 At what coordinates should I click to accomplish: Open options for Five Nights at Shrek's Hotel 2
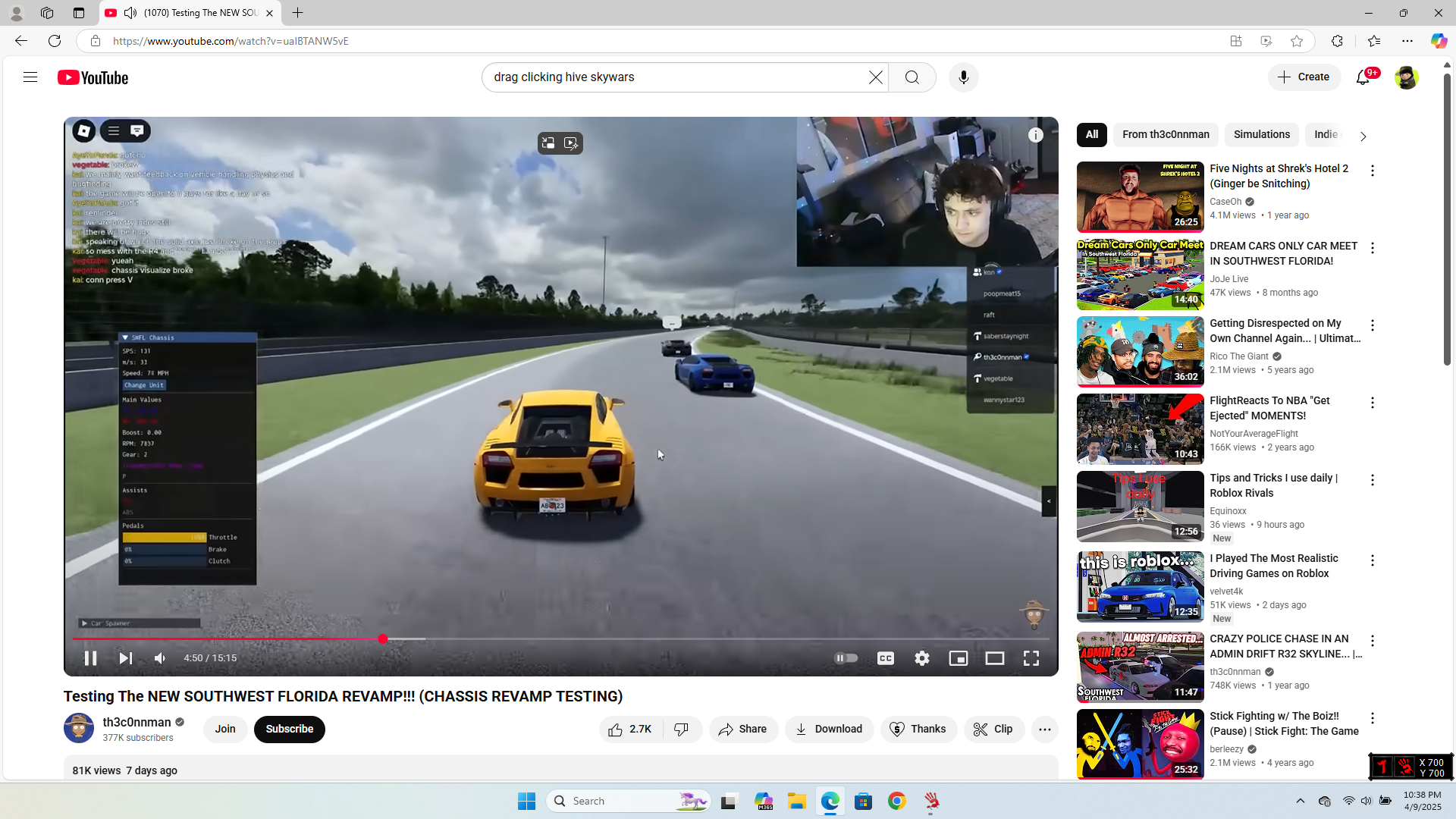1373,171
